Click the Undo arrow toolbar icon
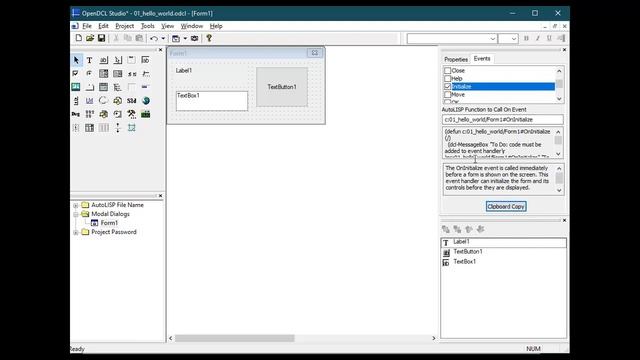This screenshot has height=360, width=640. pos(154,38)
